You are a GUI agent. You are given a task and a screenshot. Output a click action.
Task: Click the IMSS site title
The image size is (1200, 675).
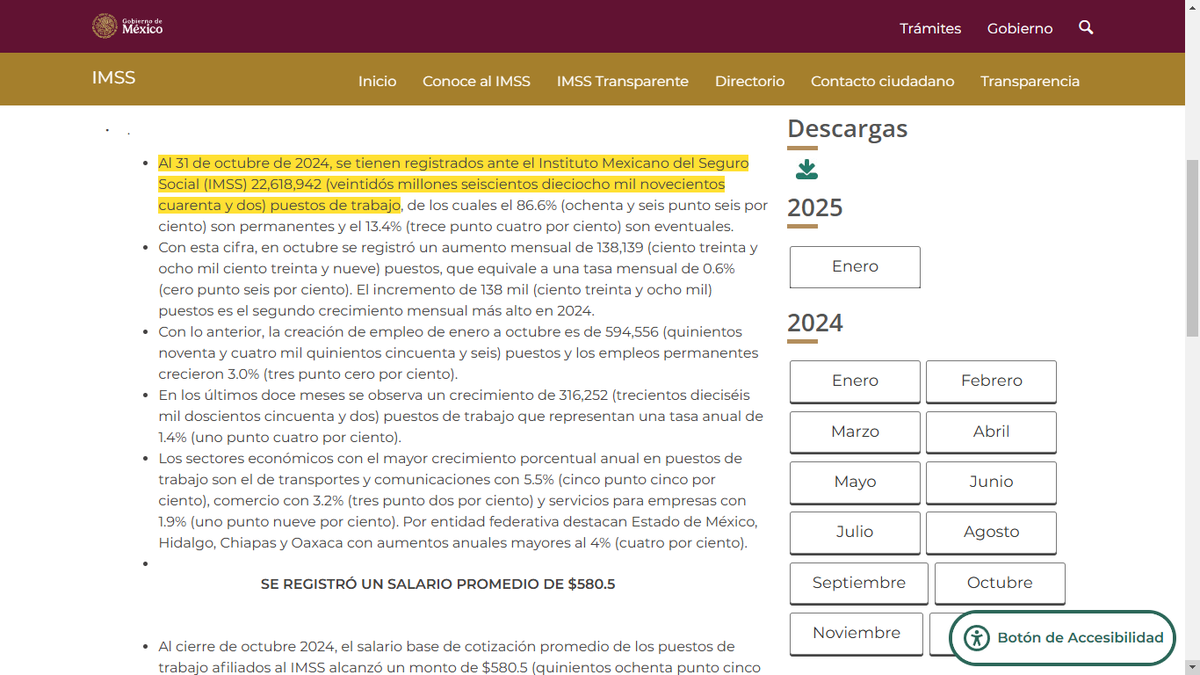(113, 77)
